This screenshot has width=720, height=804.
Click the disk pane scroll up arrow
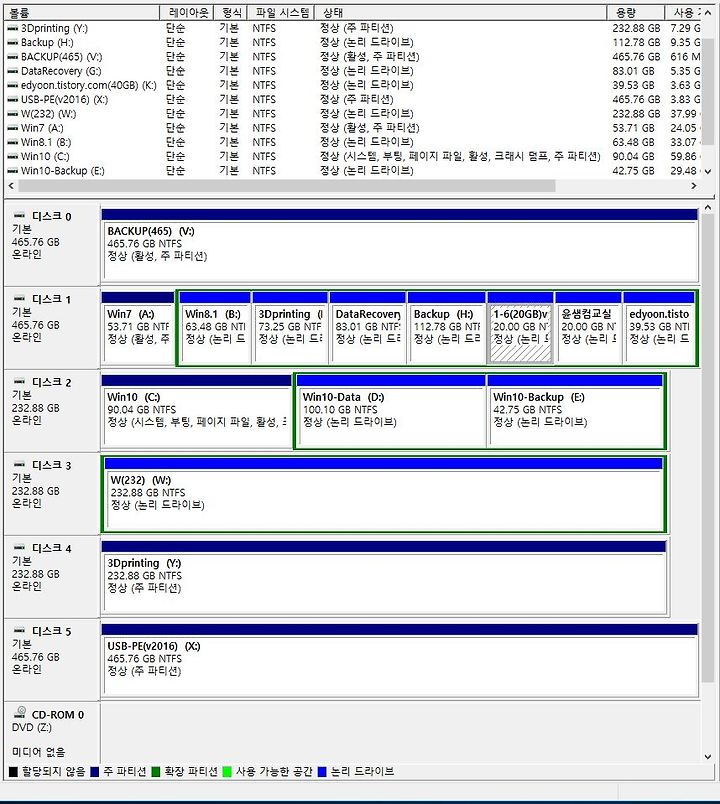coord(708,208)
